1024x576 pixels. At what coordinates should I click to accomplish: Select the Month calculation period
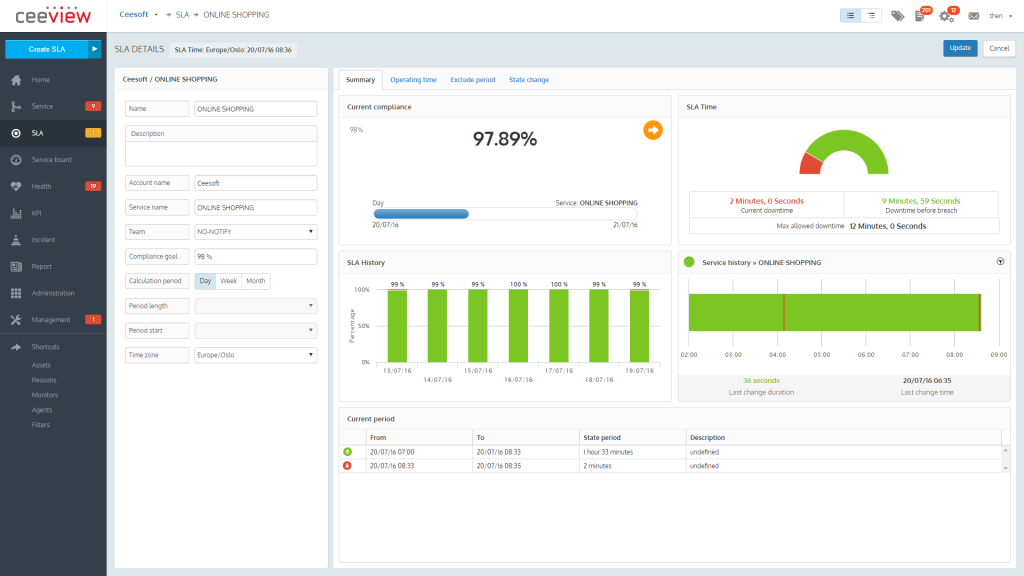pos(255,281)
